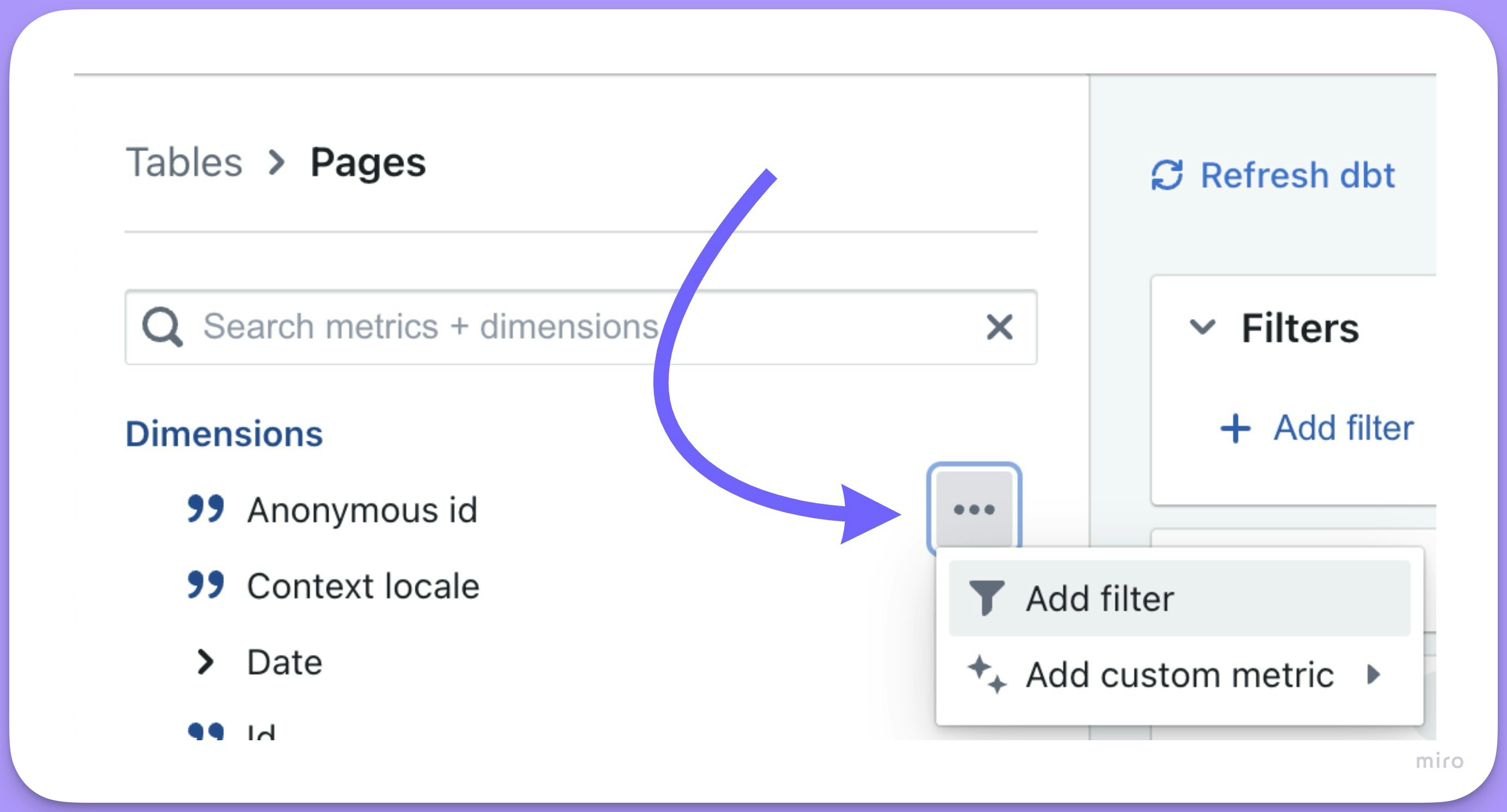
Task: Clear the search field with X
Action: tap(999, 327)
